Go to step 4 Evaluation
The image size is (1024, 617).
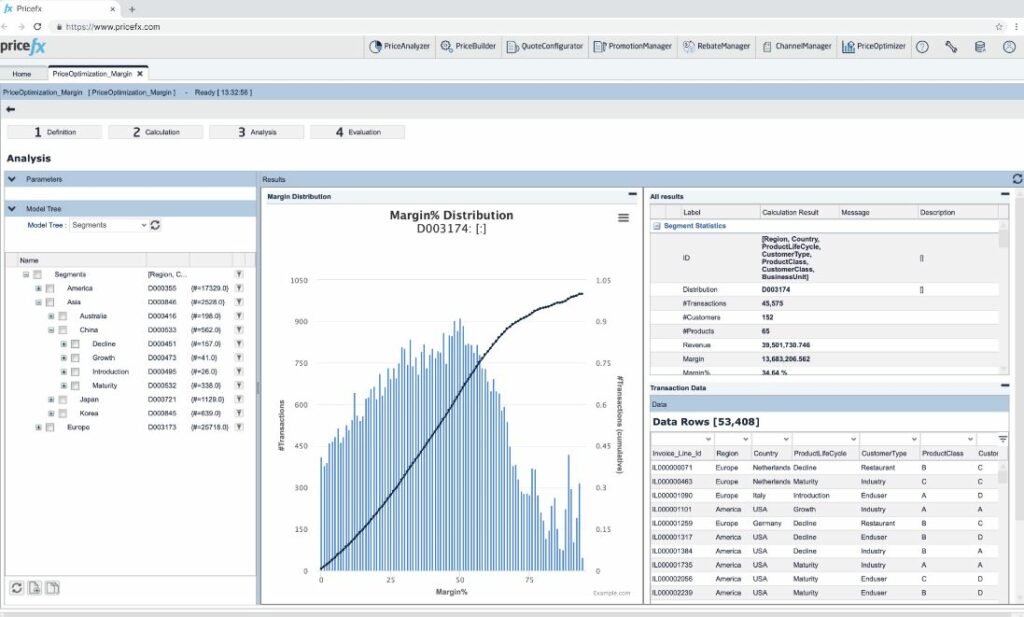[x=357, y=132]
